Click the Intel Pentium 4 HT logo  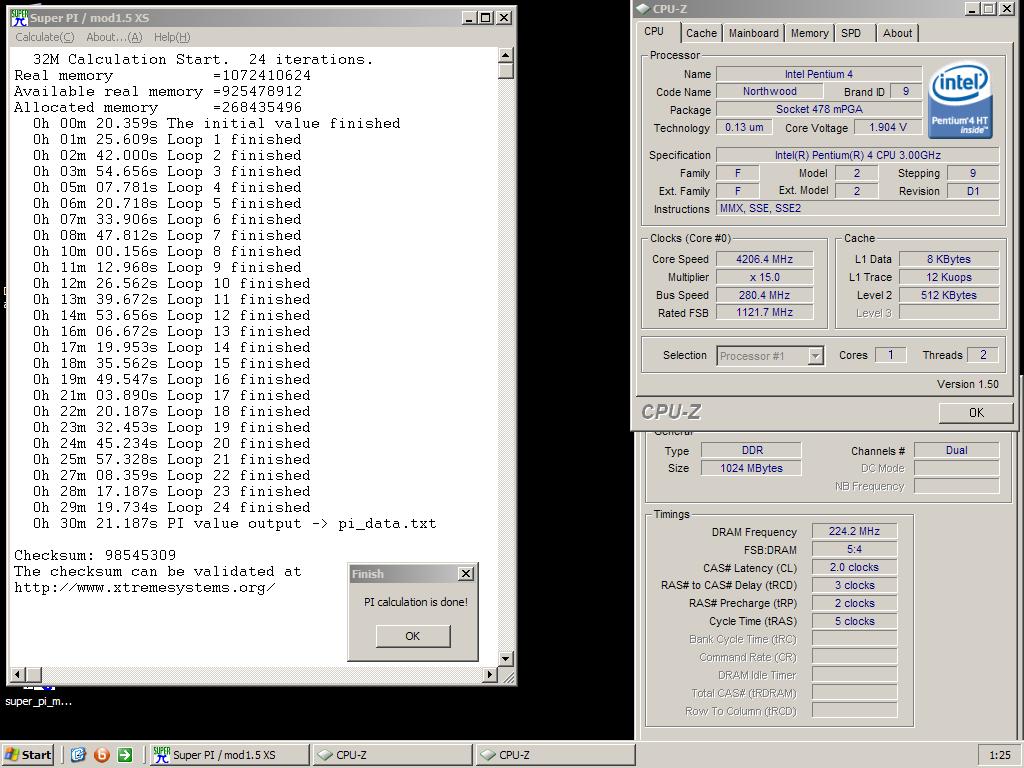960,101
